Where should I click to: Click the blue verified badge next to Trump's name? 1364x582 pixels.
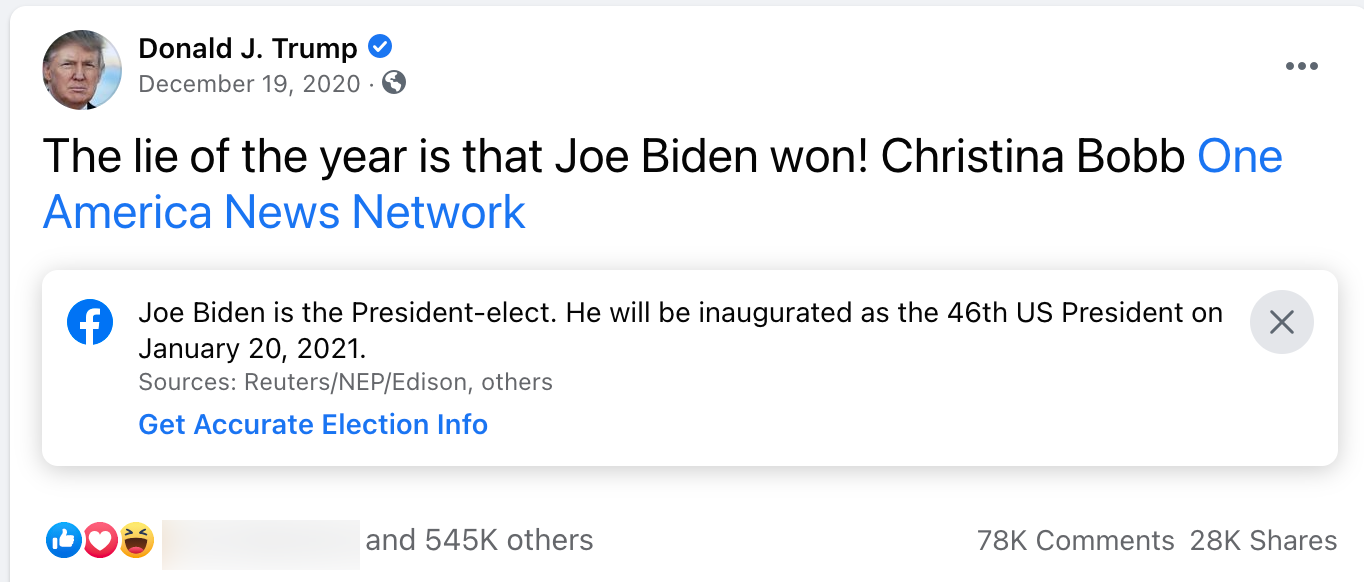click(380, 46)
